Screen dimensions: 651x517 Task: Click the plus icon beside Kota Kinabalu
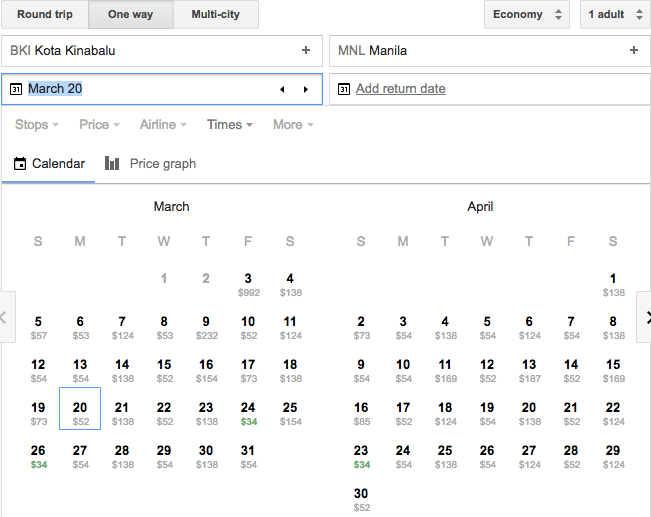click(x=306, y=50)
